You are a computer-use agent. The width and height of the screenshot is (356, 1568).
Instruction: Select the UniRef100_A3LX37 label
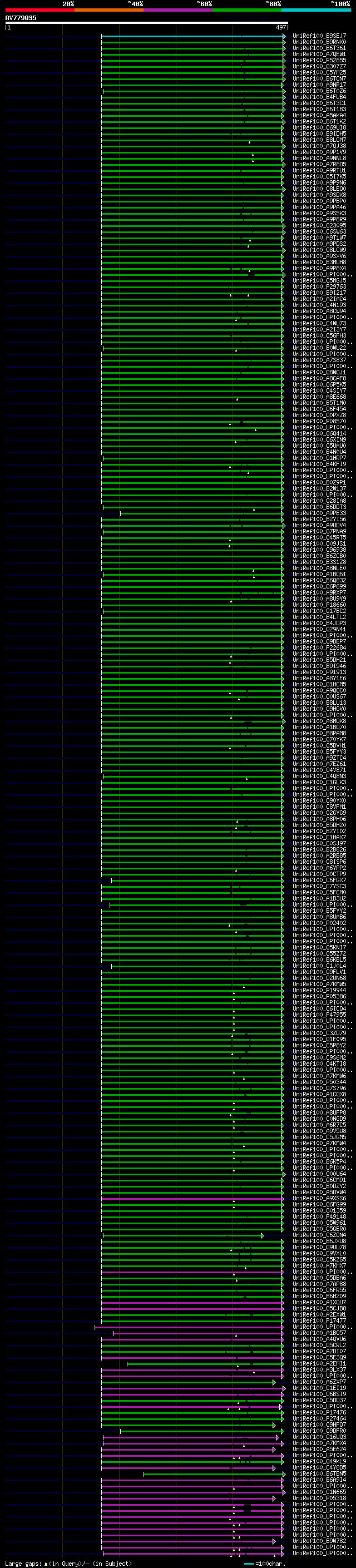(x=319, y=1369)
